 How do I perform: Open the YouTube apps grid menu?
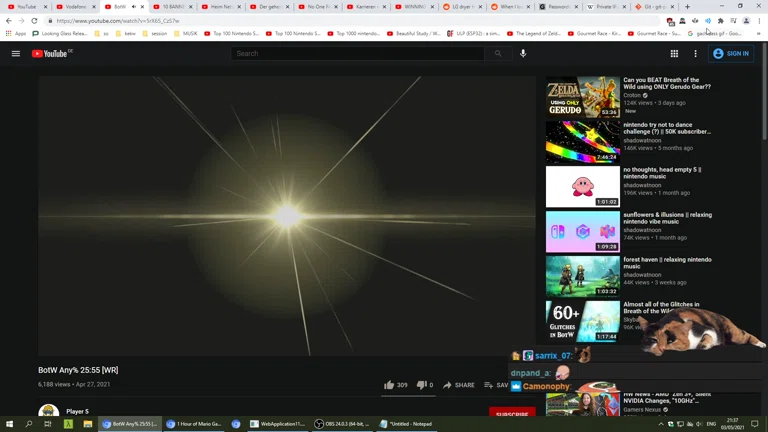[x=674, y=54]
